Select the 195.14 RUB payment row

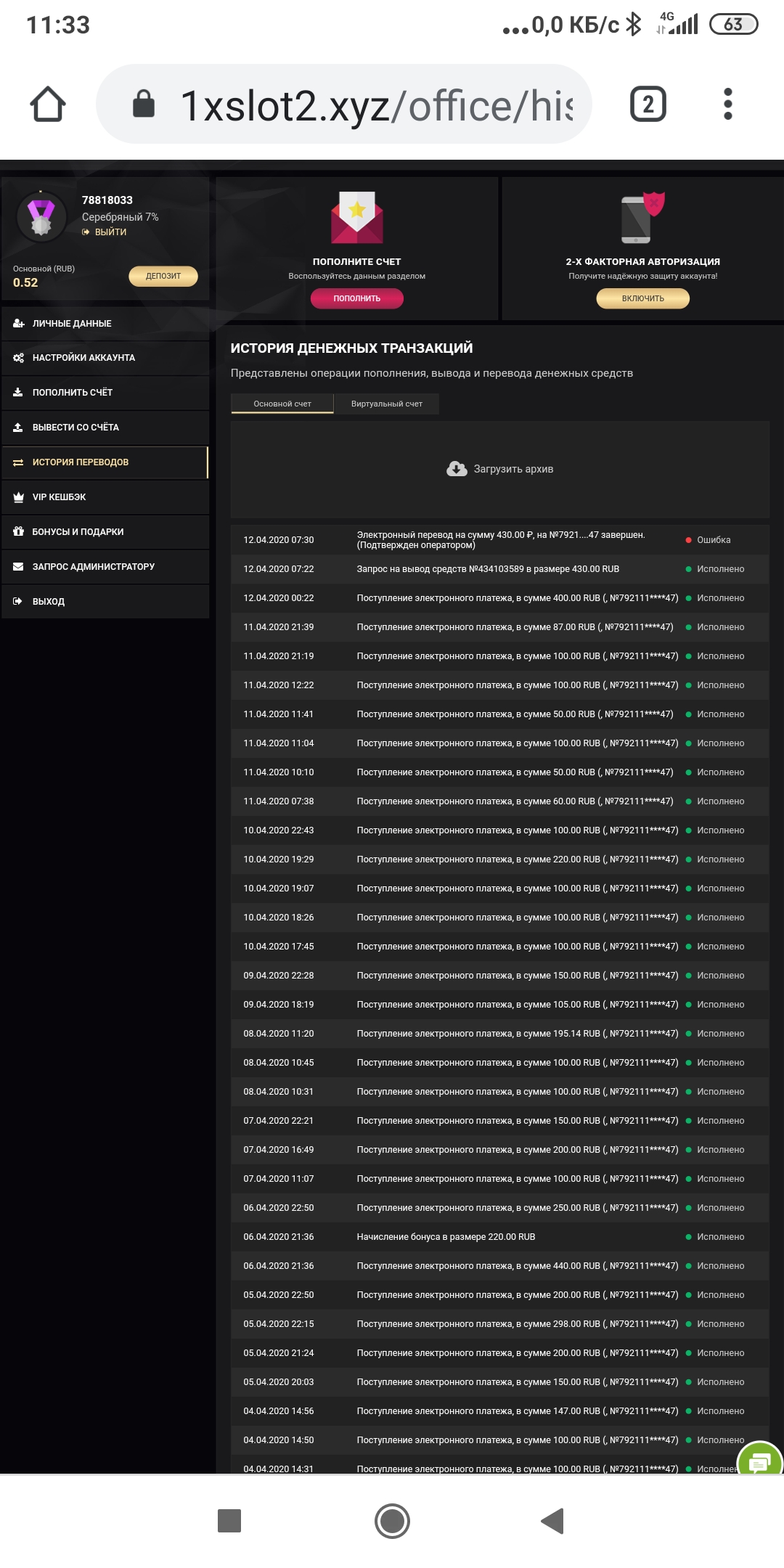coord(499,1034)
